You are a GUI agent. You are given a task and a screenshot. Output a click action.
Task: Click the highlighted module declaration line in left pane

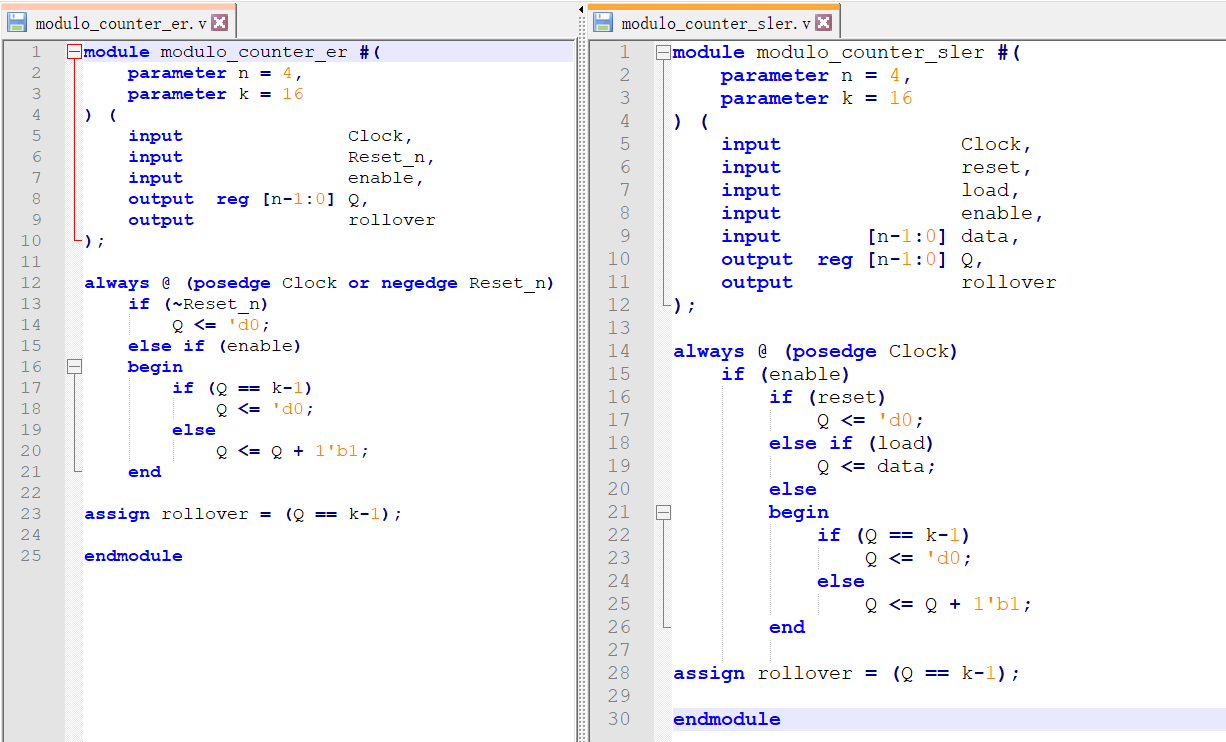(250, 51)
